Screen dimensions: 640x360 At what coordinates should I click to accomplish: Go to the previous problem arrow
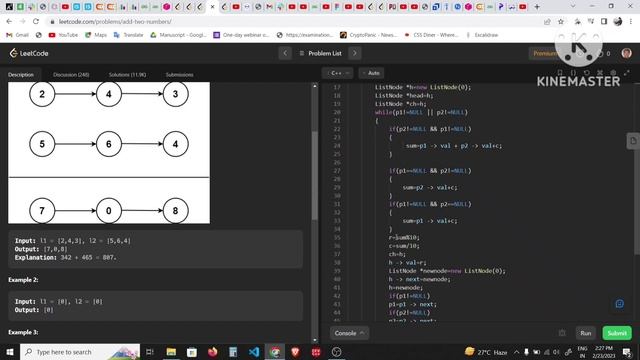tap(285, 53)
